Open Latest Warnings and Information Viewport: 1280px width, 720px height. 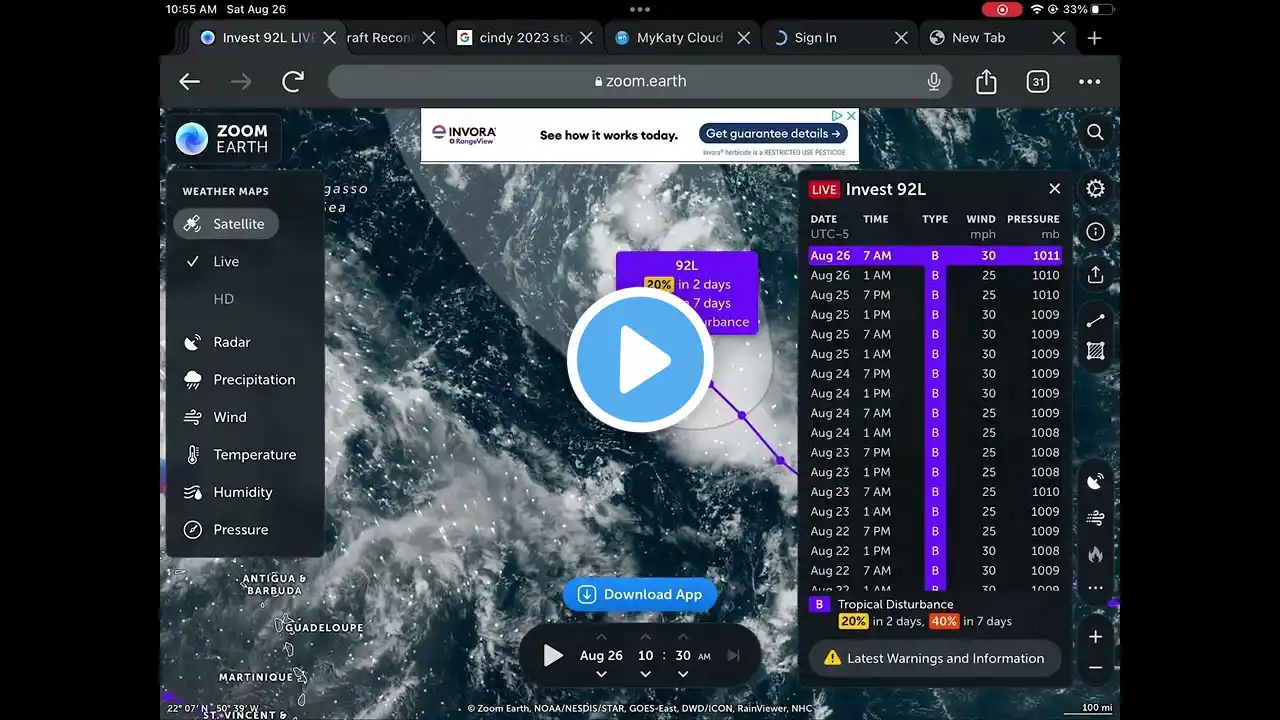tap(935, 658)
